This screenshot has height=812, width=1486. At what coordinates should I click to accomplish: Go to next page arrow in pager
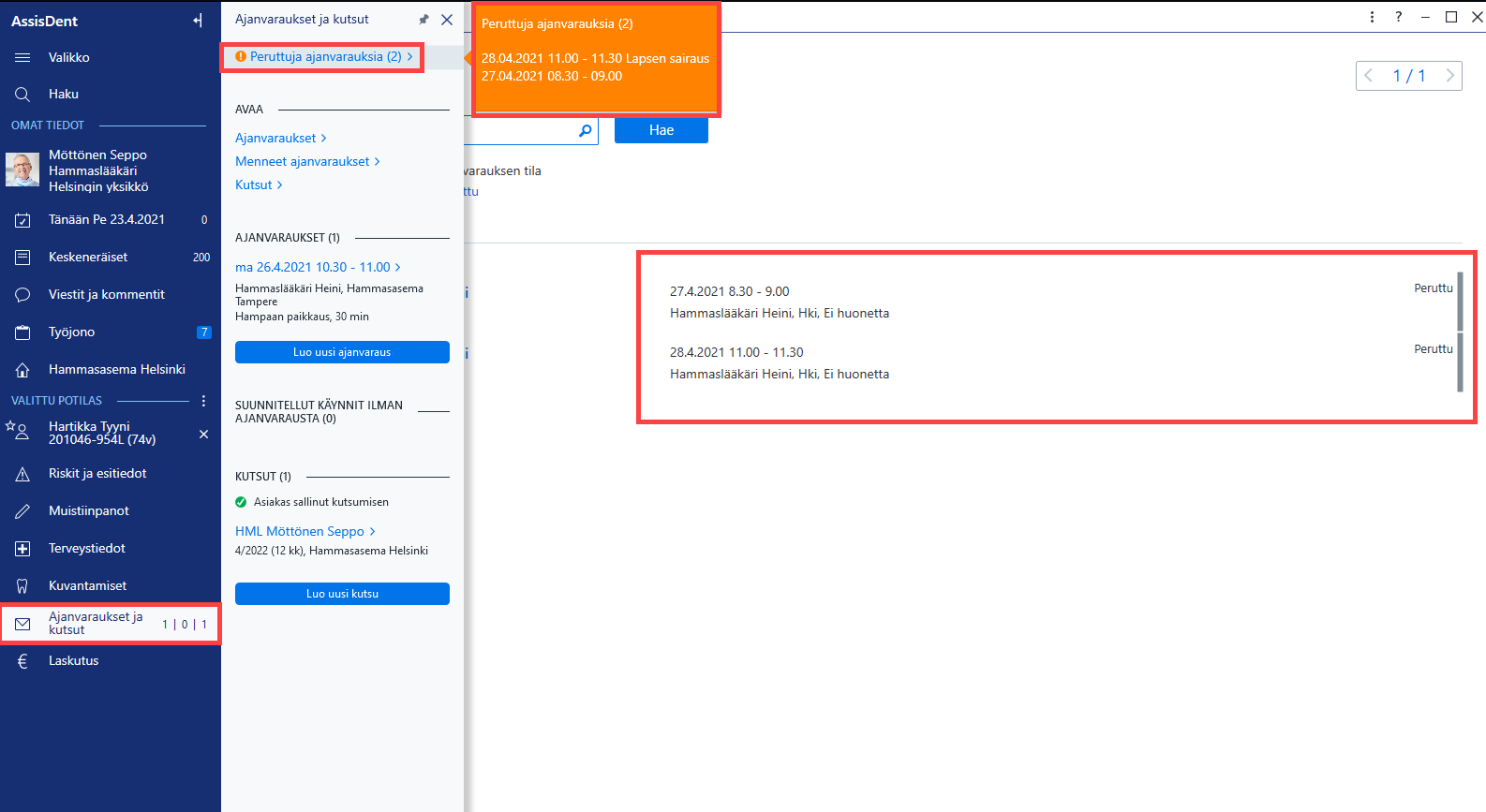(1449, 76)
